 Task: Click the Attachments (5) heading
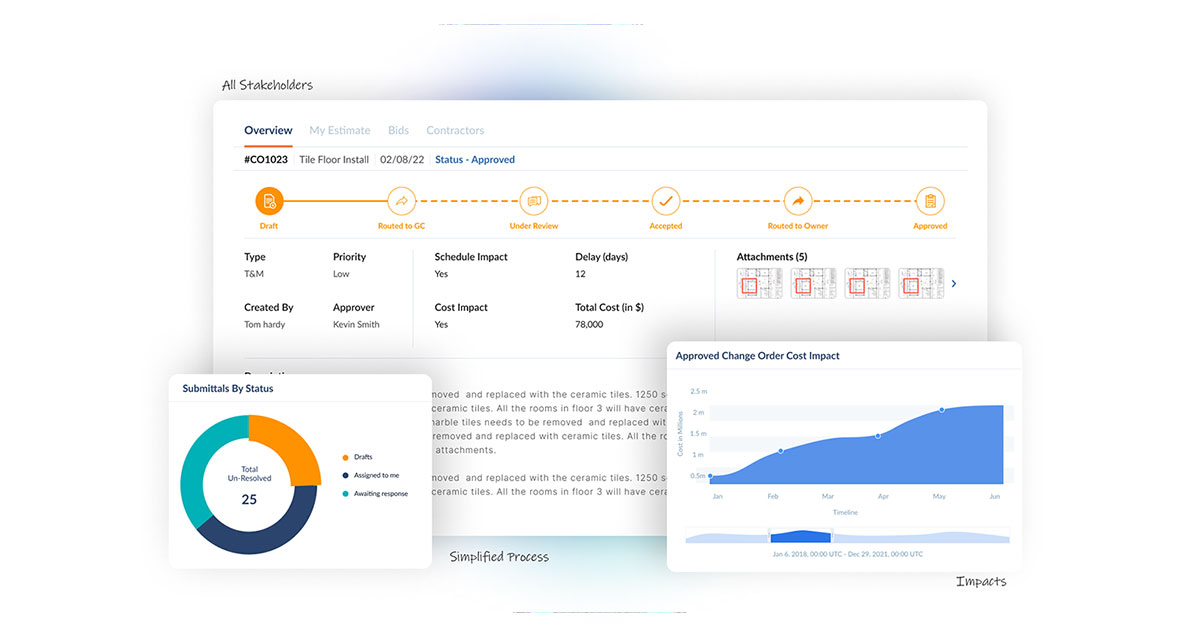pos(772,257)
